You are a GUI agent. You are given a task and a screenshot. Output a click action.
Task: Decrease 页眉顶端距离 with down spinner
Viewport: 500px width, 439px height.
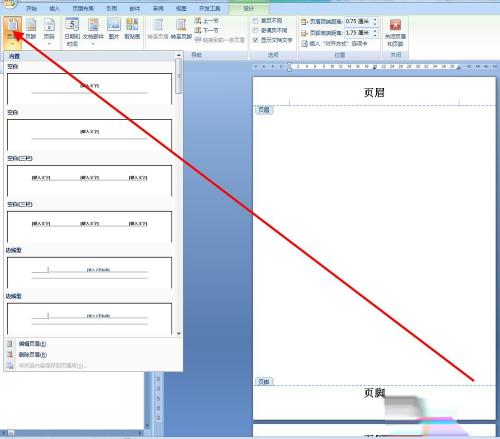(375, 24)
